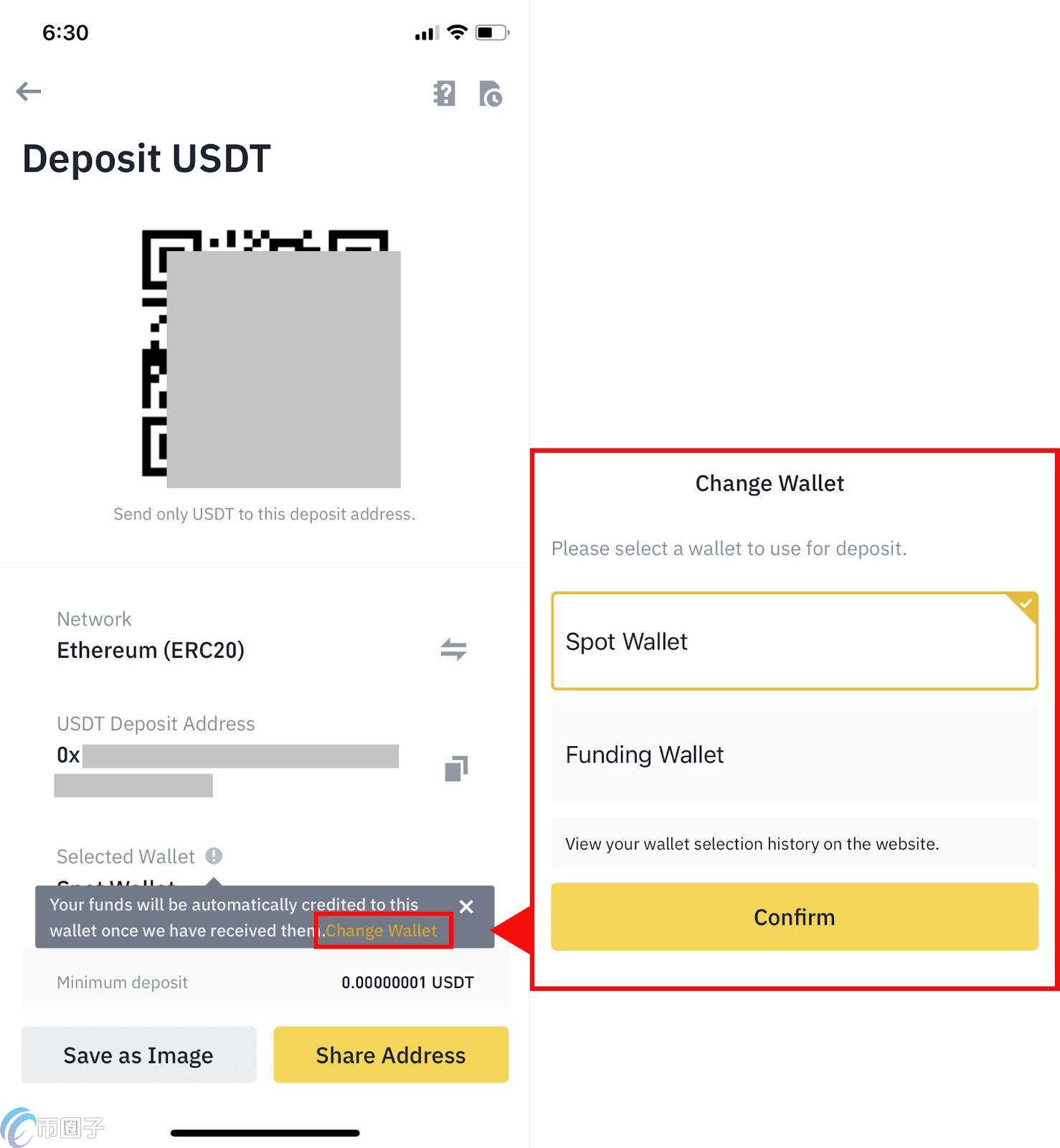The image size is (1060, 1148).
Task: Tap the Share Address button
Action: click(x=391, y=1055)
